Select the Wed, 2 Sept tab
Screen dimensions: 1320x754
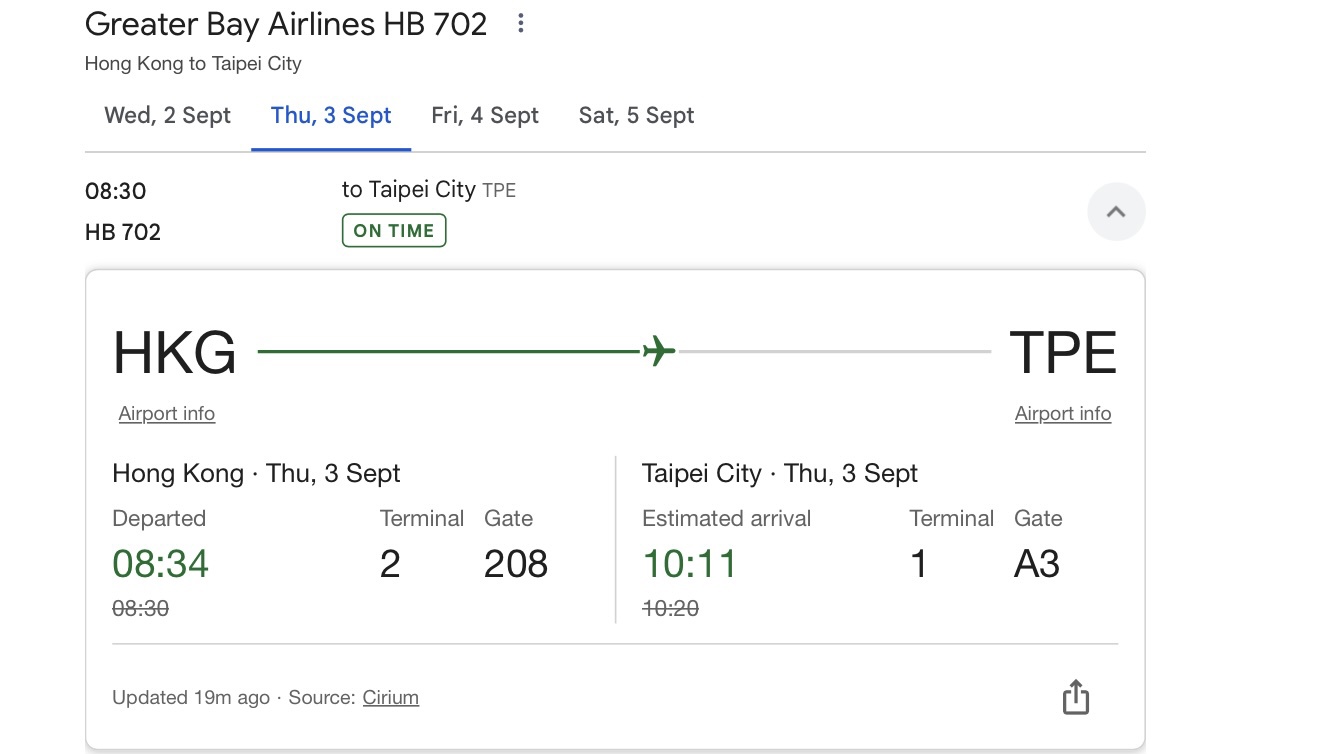click(167, 116)
